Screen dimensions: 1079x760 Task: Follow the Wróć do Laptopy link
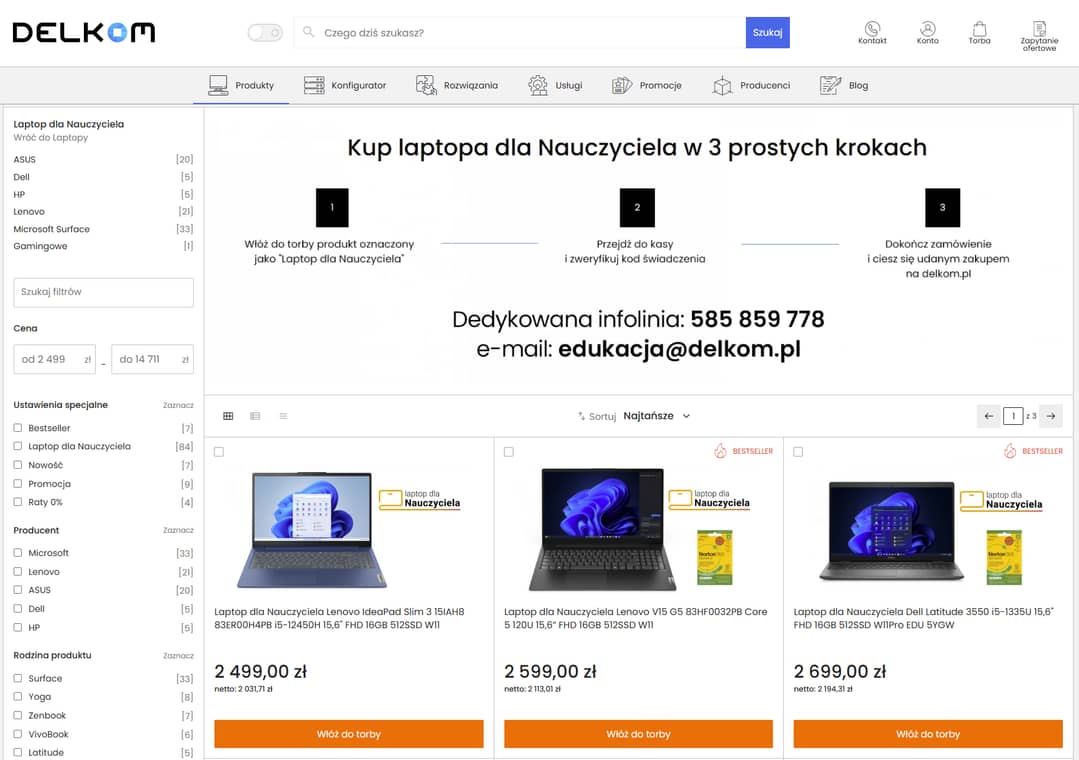[51, 138]
